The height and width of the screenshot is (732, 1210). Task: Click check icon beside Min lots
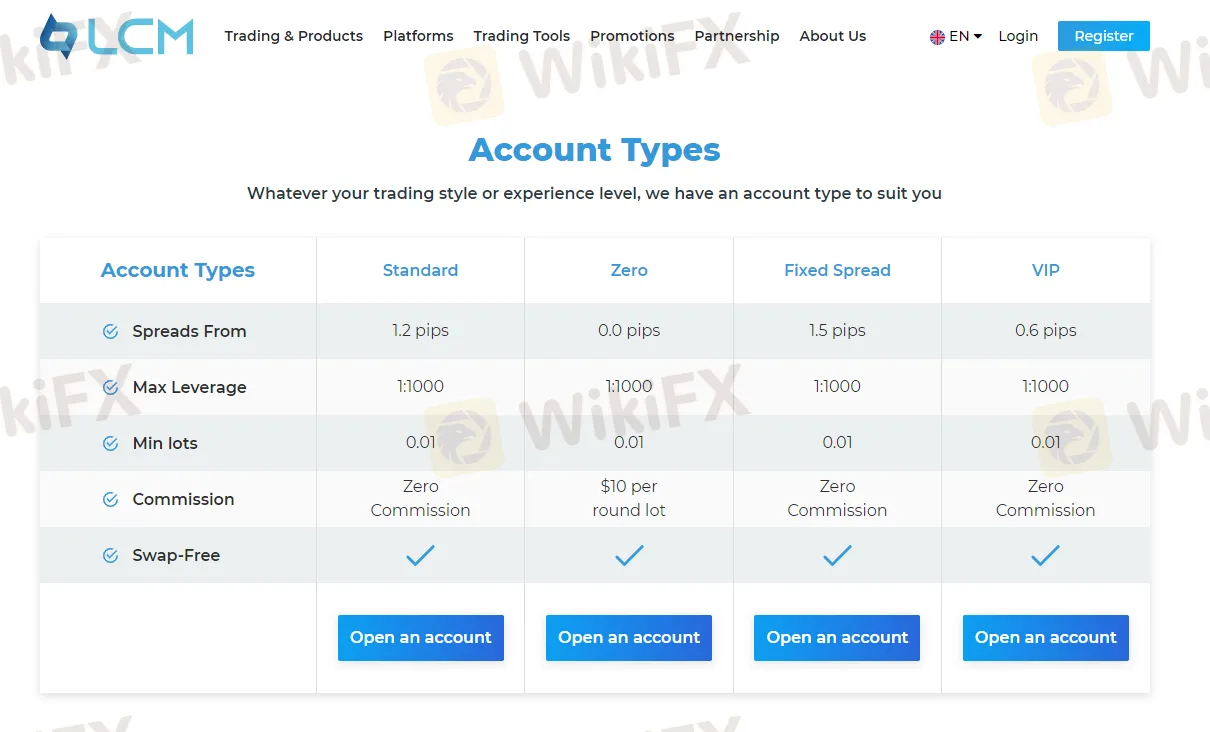[x=111, y=444]
